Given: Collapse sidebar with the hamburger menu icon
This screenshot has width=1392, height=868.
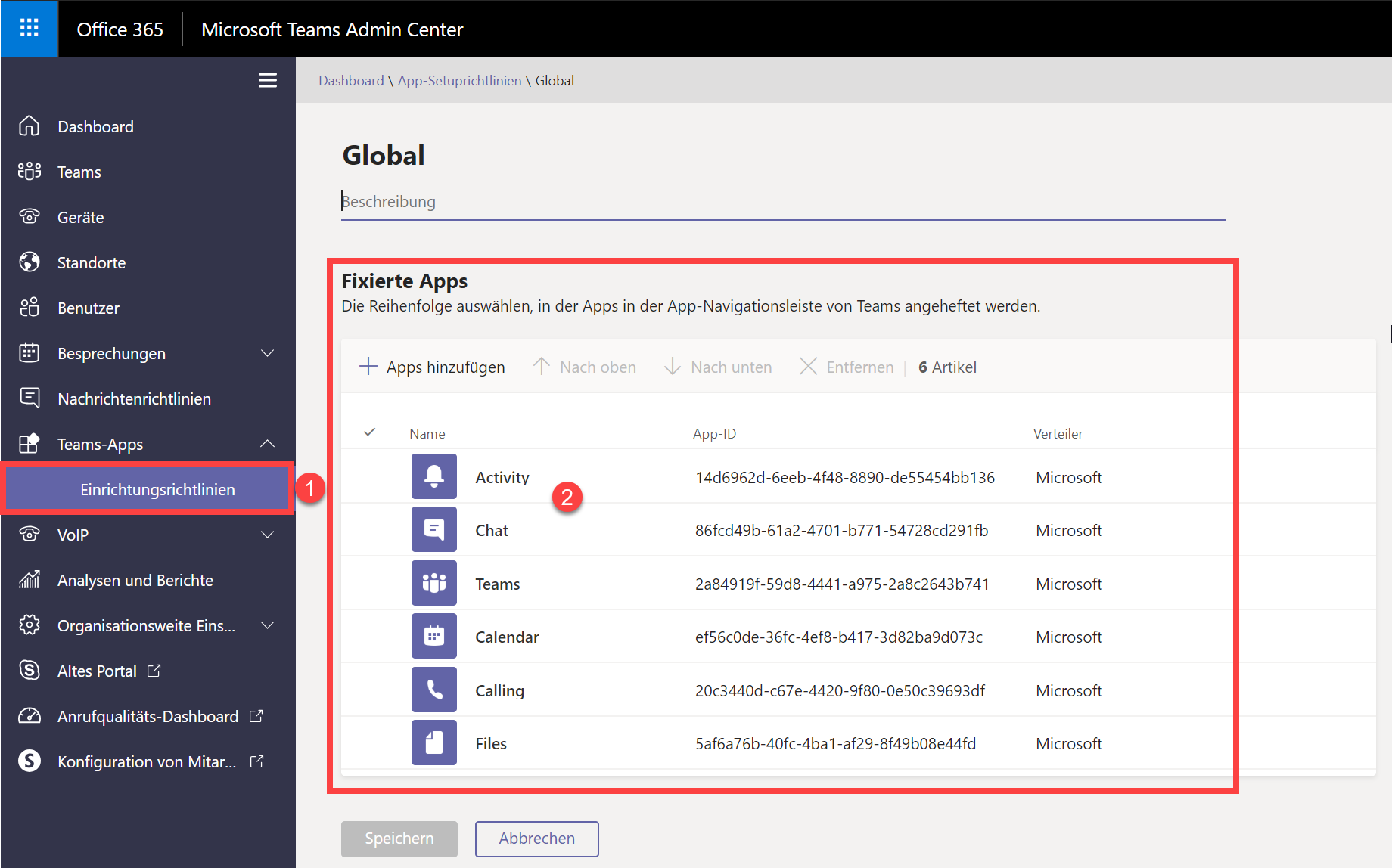Looking at the screenshot, I should click(x=268, y=80).
